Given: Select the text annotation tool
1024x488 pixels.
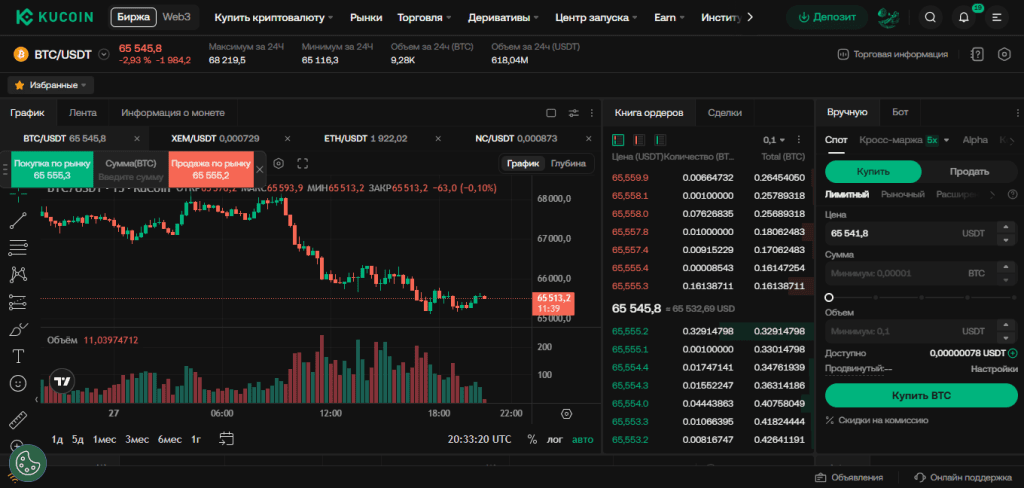Looking at the screenshot, I should point(18,356).
